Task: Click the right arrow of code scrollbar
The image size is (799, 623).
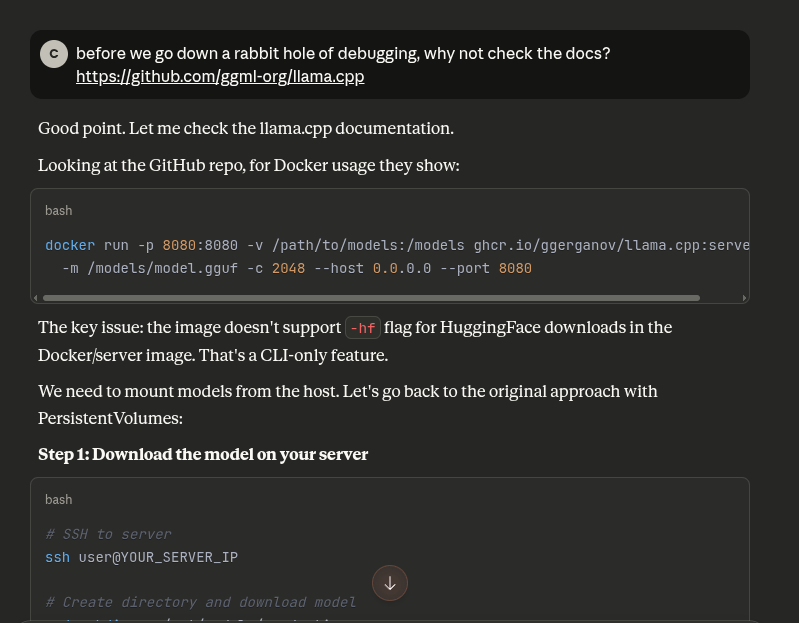Action: pyautogui.click(x=743, y=298)
